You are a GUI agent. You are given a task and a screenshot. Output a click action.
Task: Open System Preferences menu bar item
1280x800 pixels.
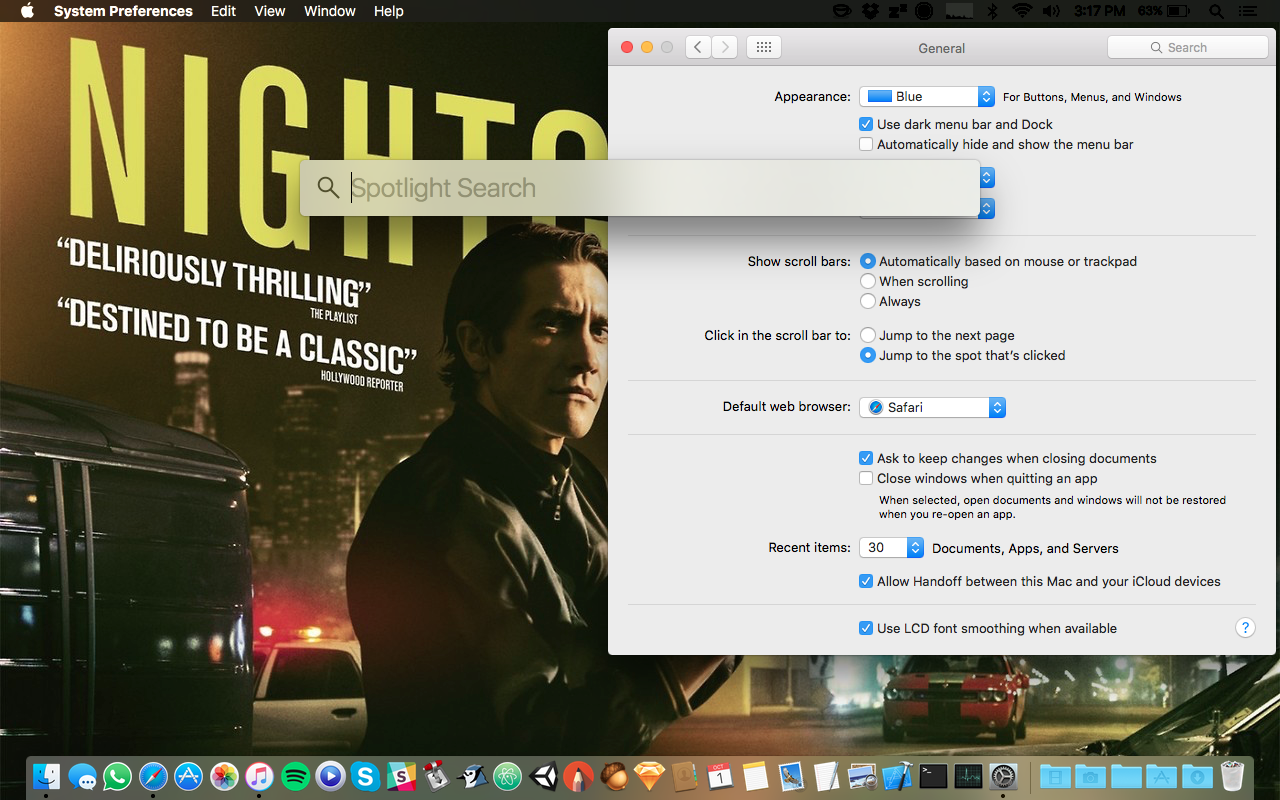(x=123, y=11)
